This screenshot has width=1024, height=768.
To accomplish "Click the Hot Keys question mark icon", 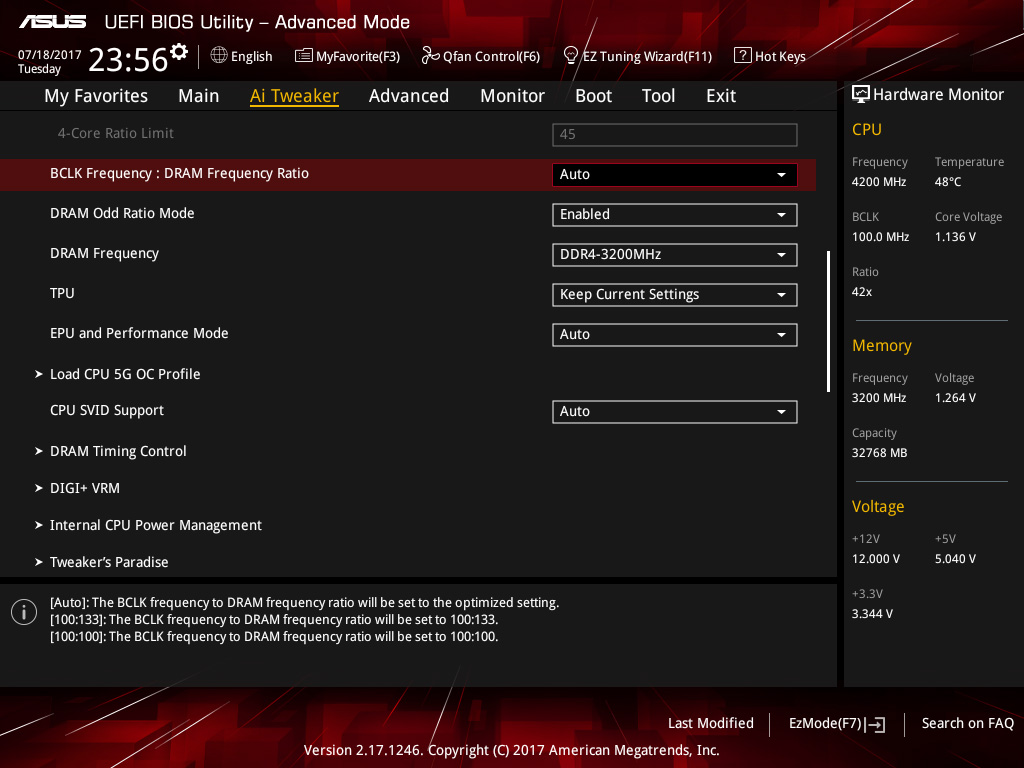I will (x=742, y=56).
